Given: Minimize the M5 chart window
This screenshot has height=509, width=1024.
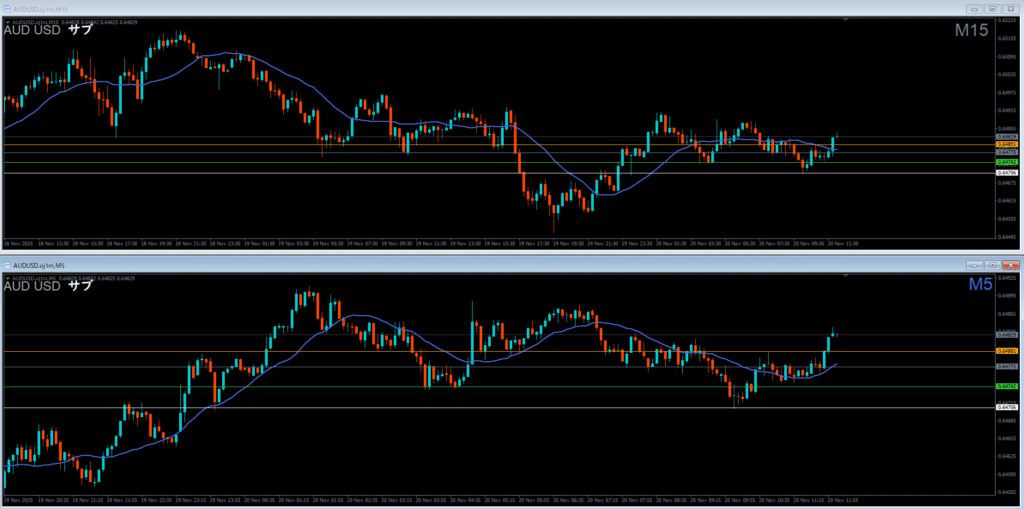Looking at the screenshot, I should pos(976,265).
